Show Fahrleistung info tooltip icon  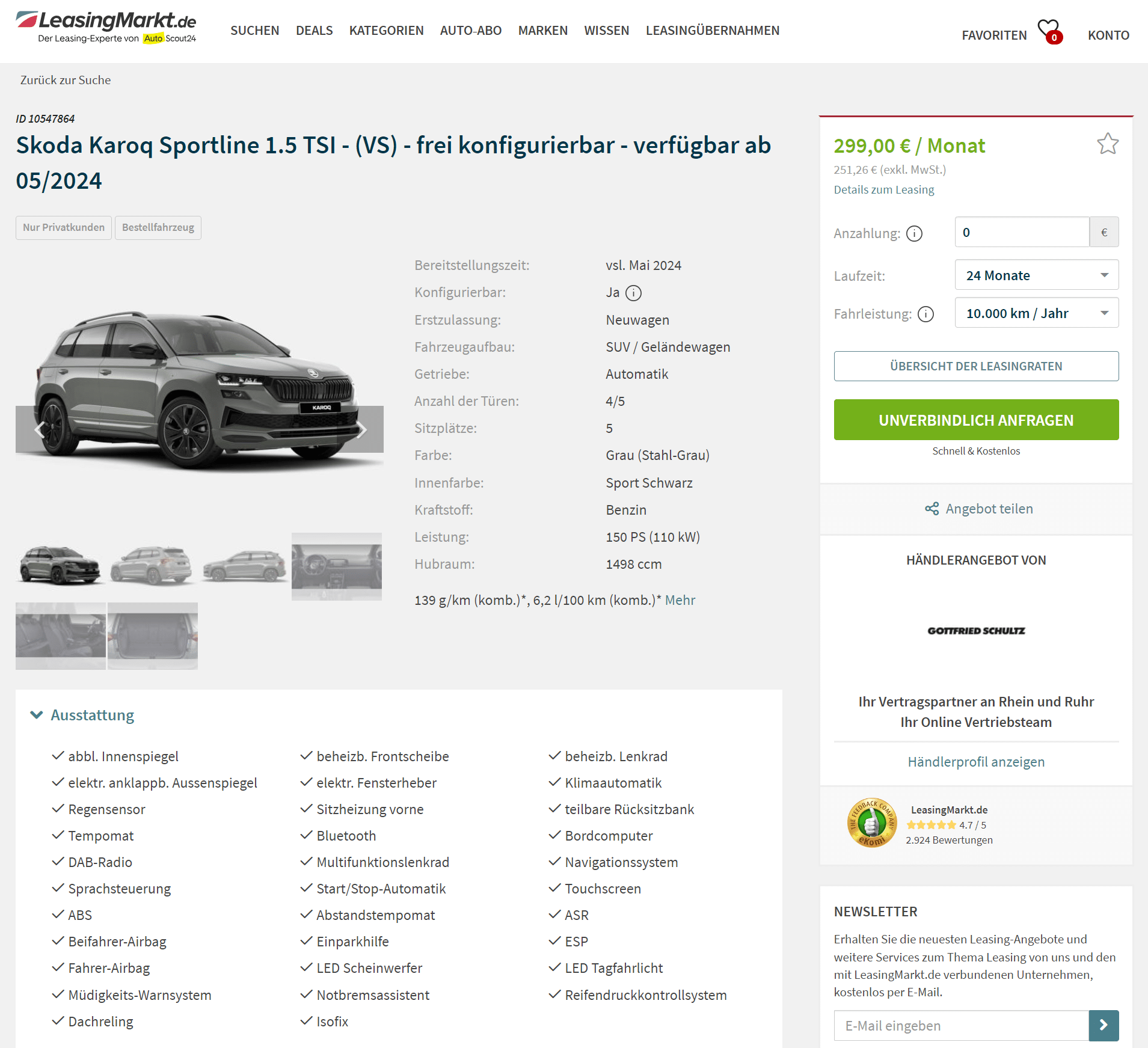point(926,314)
